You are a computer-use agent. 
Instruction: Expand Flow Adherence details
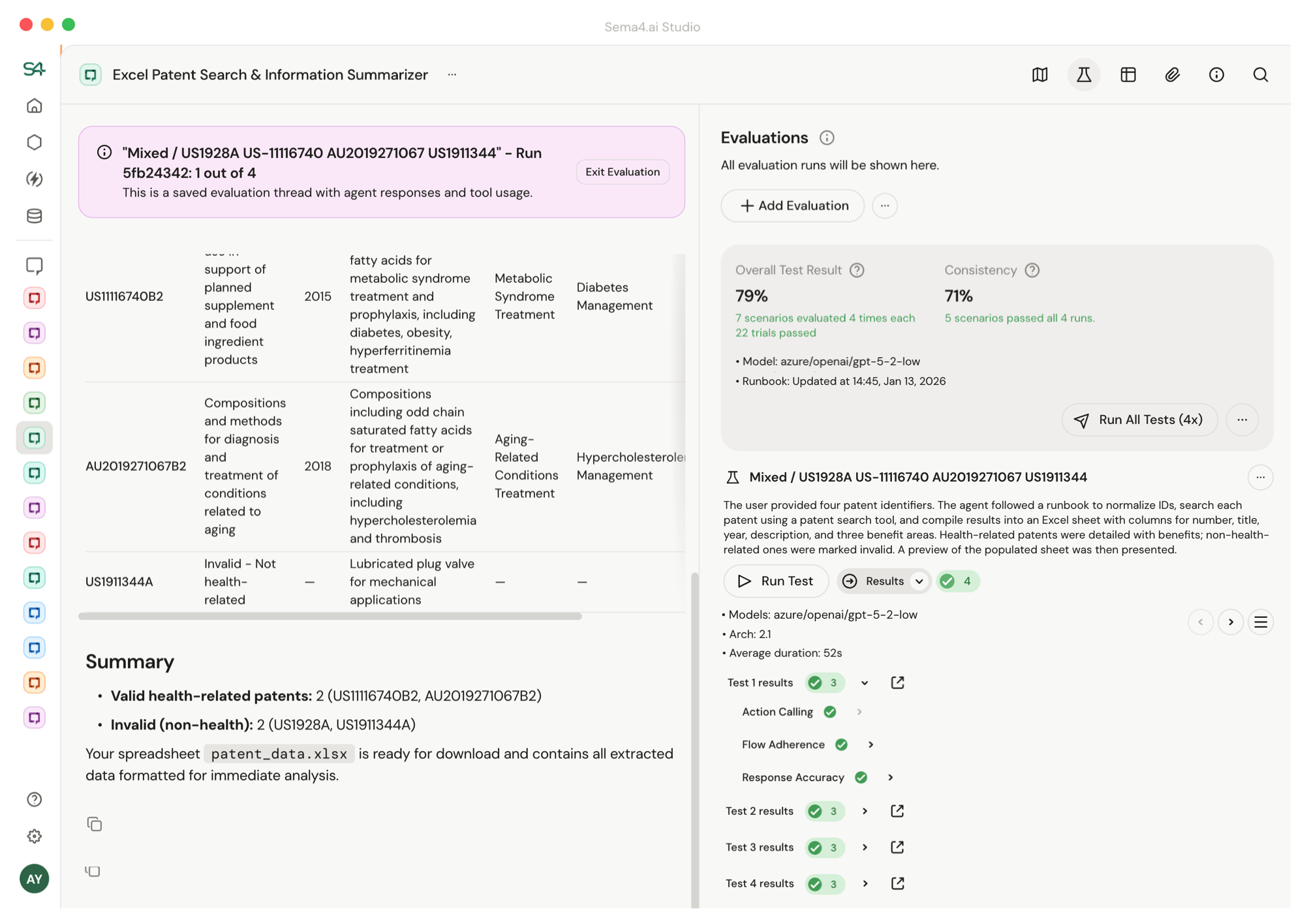coord(871,745)
